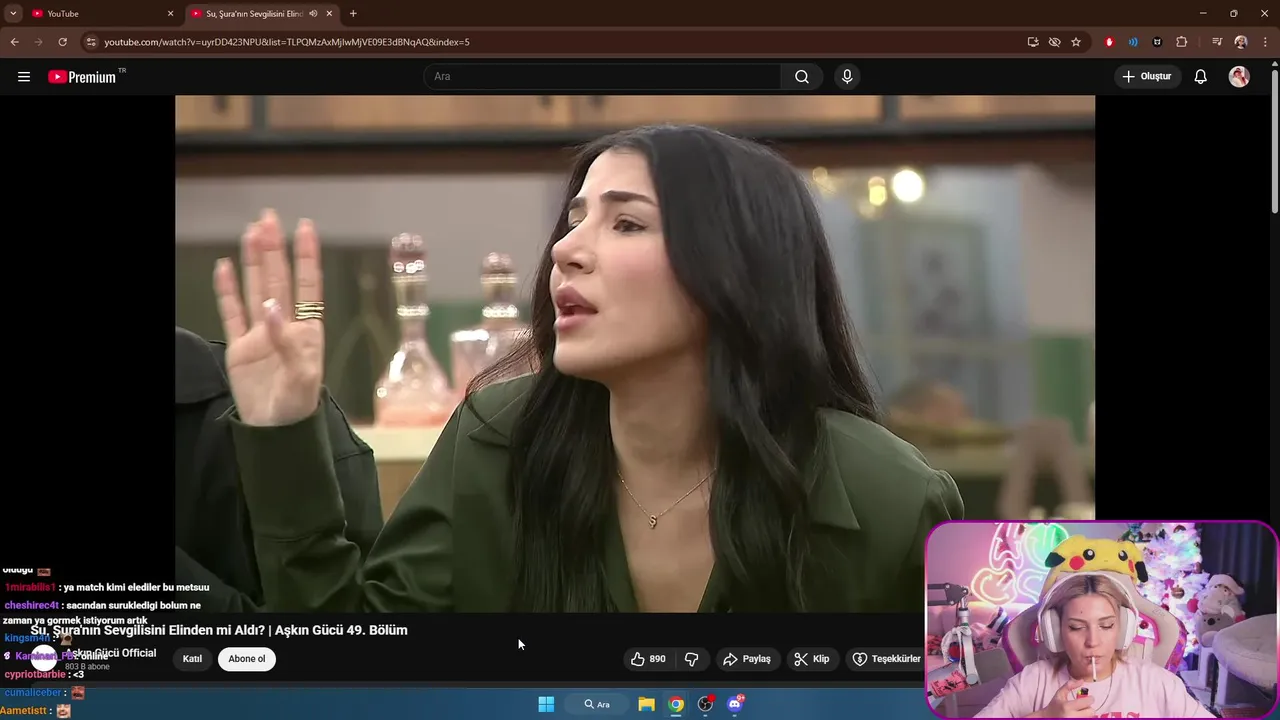1280x720 pixels.
Task: Open the YouTube hamburger guide menu
Action: coord(24,77)
